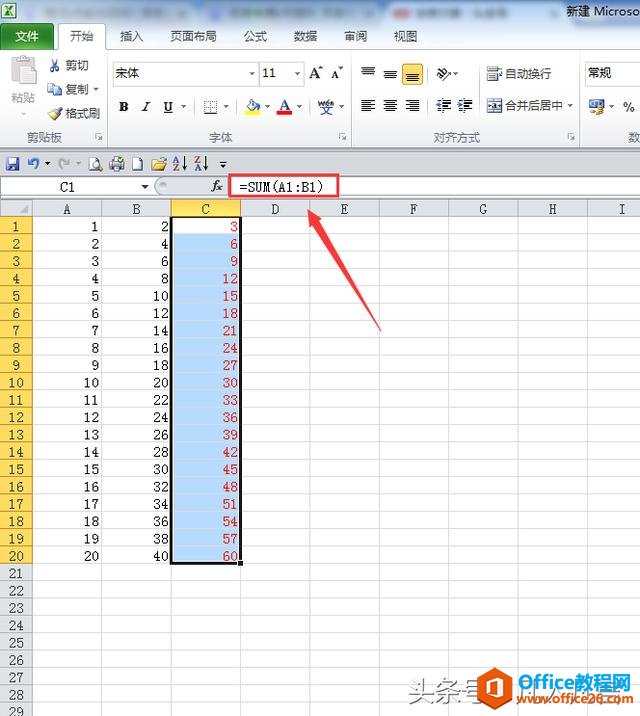The width and height of the screenshot is (640, 716).
Task: Click the percent style icon
Action: pyautogui.click(x=629, y=107)
